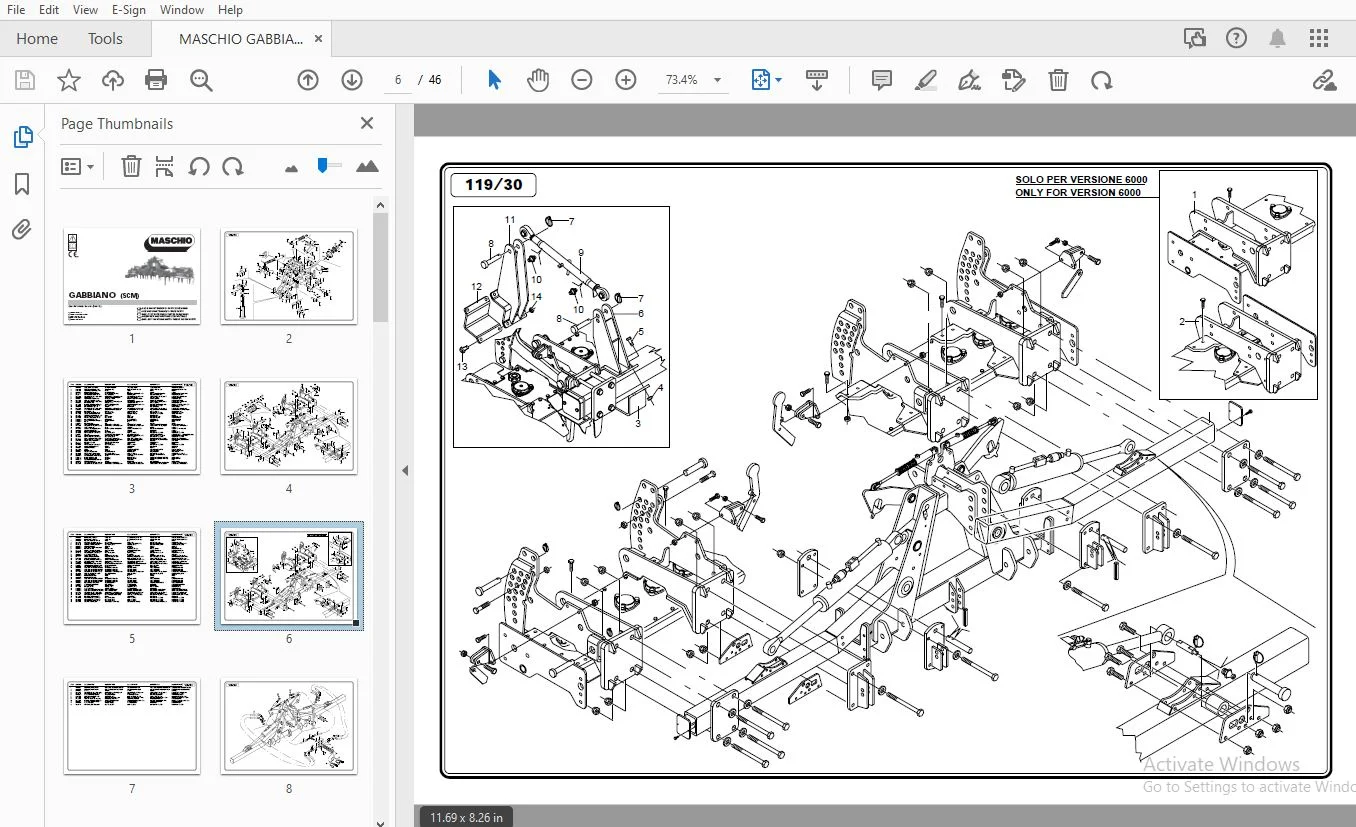Click the thumbnails panel scroll up arrow

tap(380, 205)
